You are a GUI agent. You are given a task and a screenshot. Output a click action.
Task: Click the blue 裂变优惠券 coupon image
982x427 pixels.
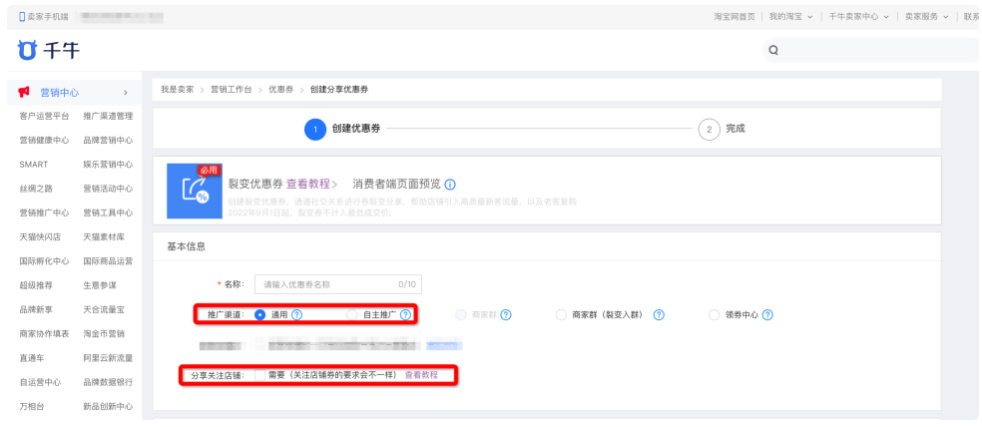tap(194, 191)
